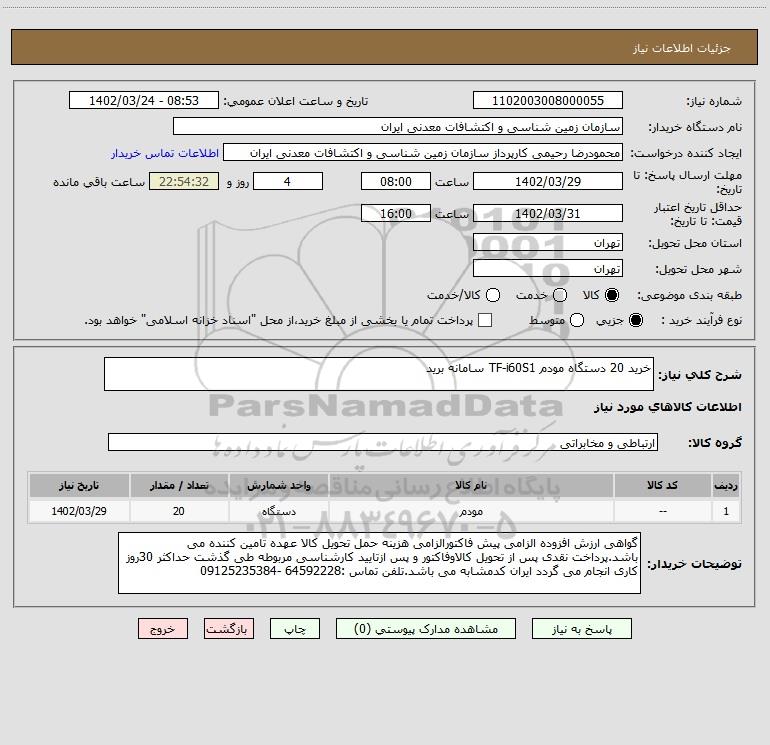This screenshot has height=745, width=770.
Task: Click the نام دستگاه خریدار field
Action: tap(398, 127)
